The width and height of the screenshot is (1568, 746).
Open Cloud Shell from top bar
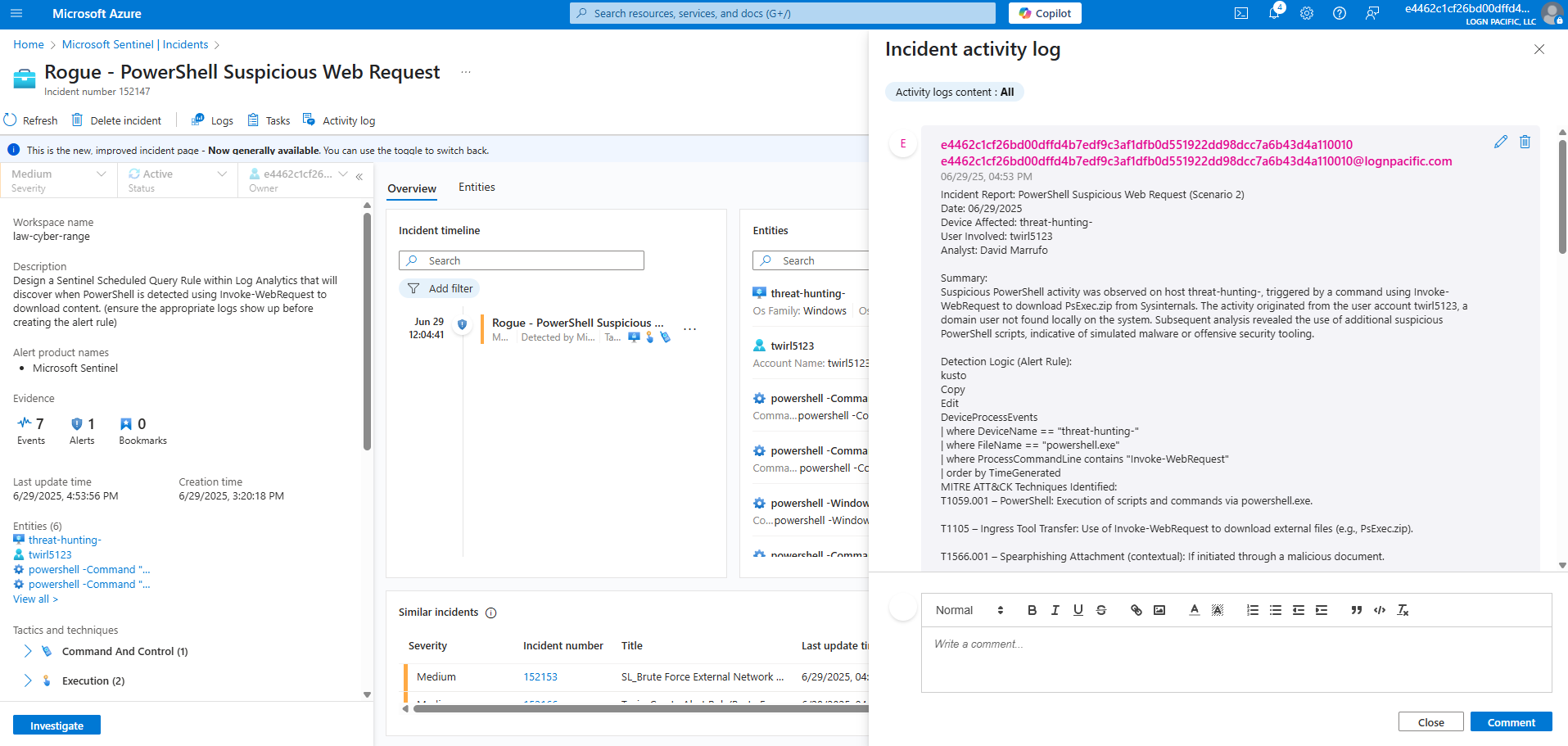click(x=1241, y=13)
